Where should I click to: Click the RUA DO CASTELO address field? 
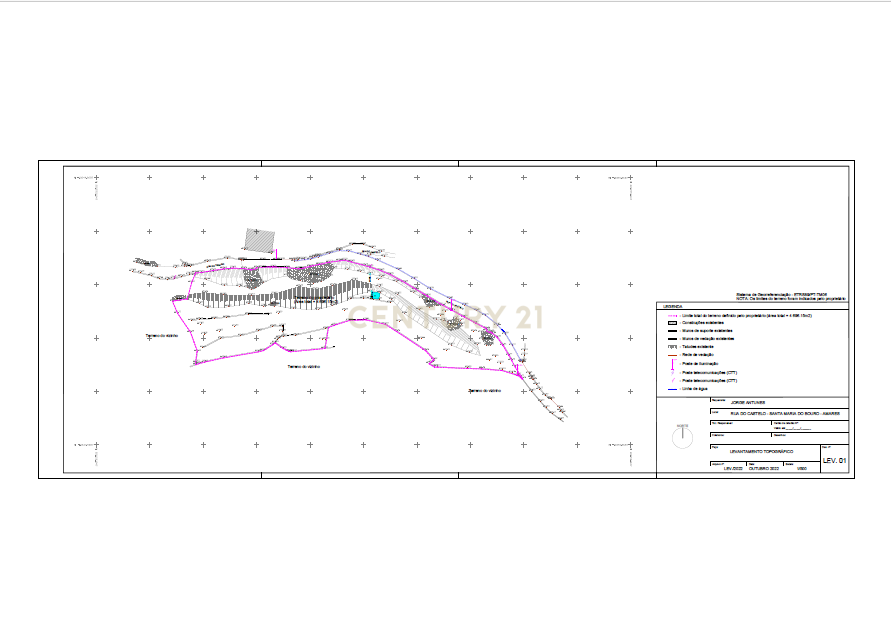pyautogui.click(x=785, y=414)
